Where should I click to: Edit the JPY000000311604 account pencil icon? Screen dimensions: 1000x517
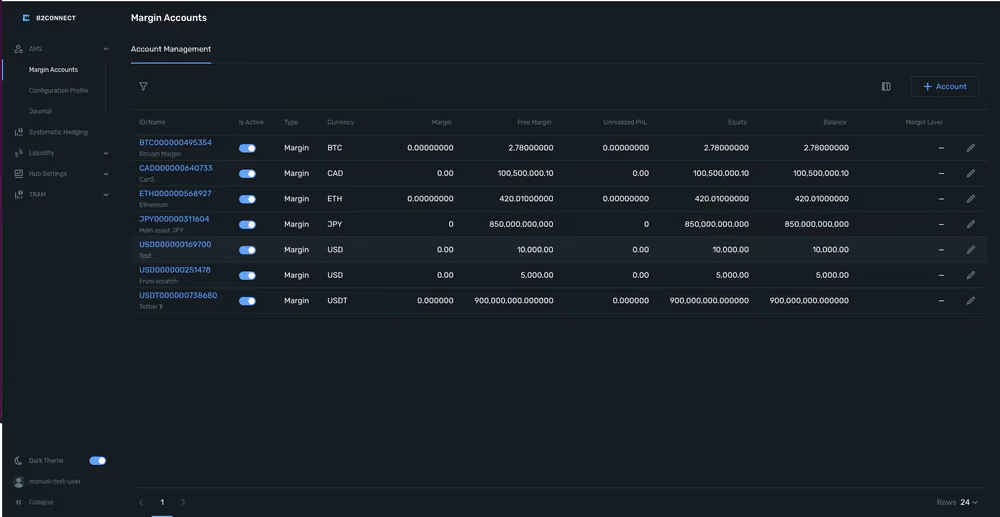(x=971, y=224)
